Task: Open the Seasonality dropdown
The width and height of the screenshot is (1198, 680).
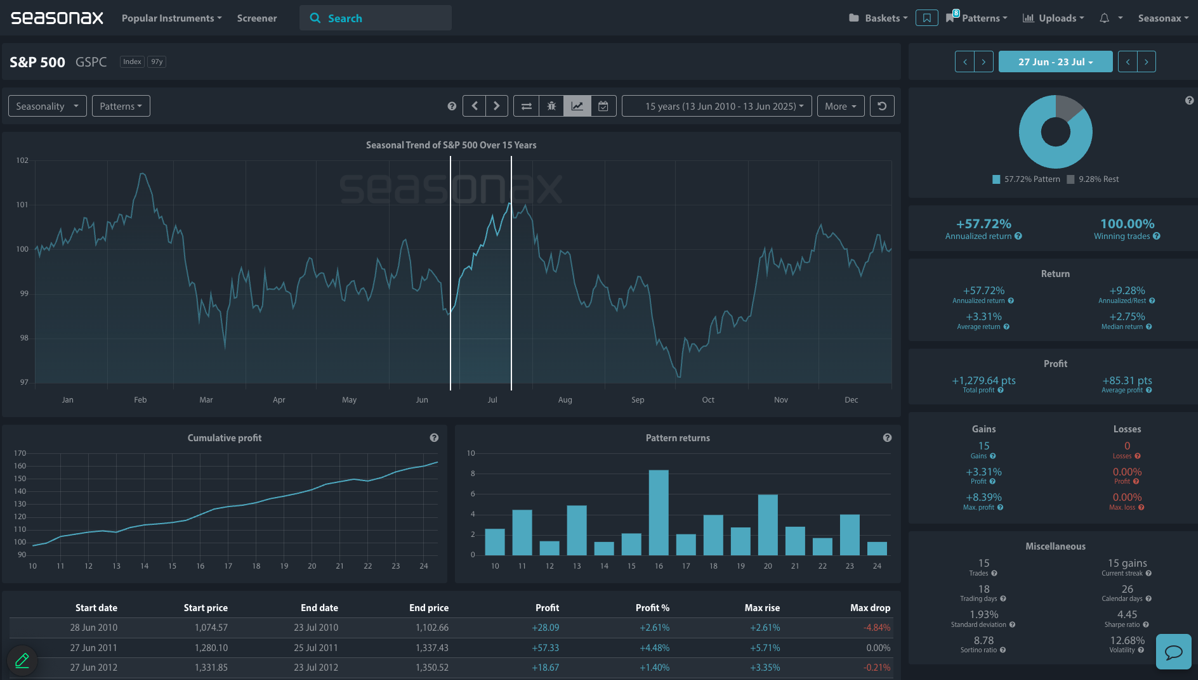Action: pyautogui.click(x=47, y=106)
